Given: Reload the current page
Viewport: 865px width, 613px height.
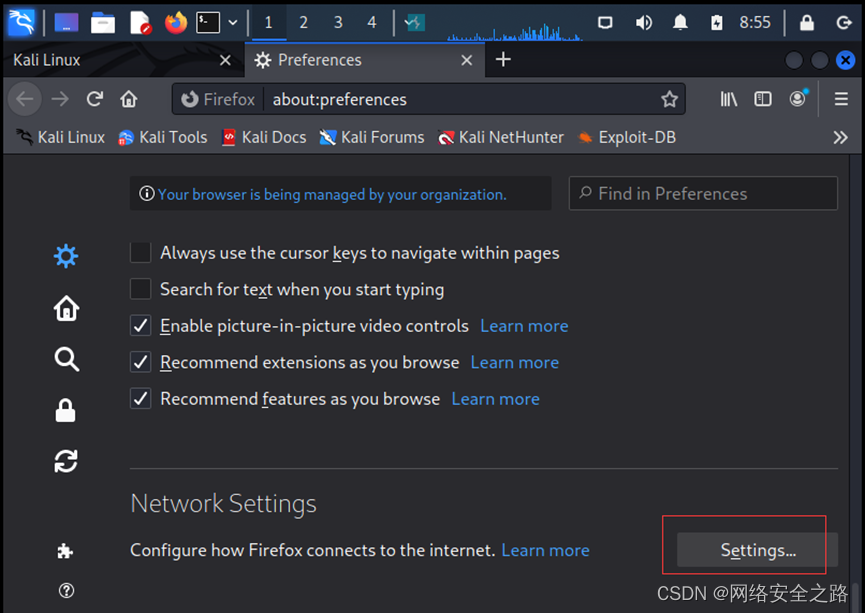Looking at the screenshot, I should pos(95,99).
